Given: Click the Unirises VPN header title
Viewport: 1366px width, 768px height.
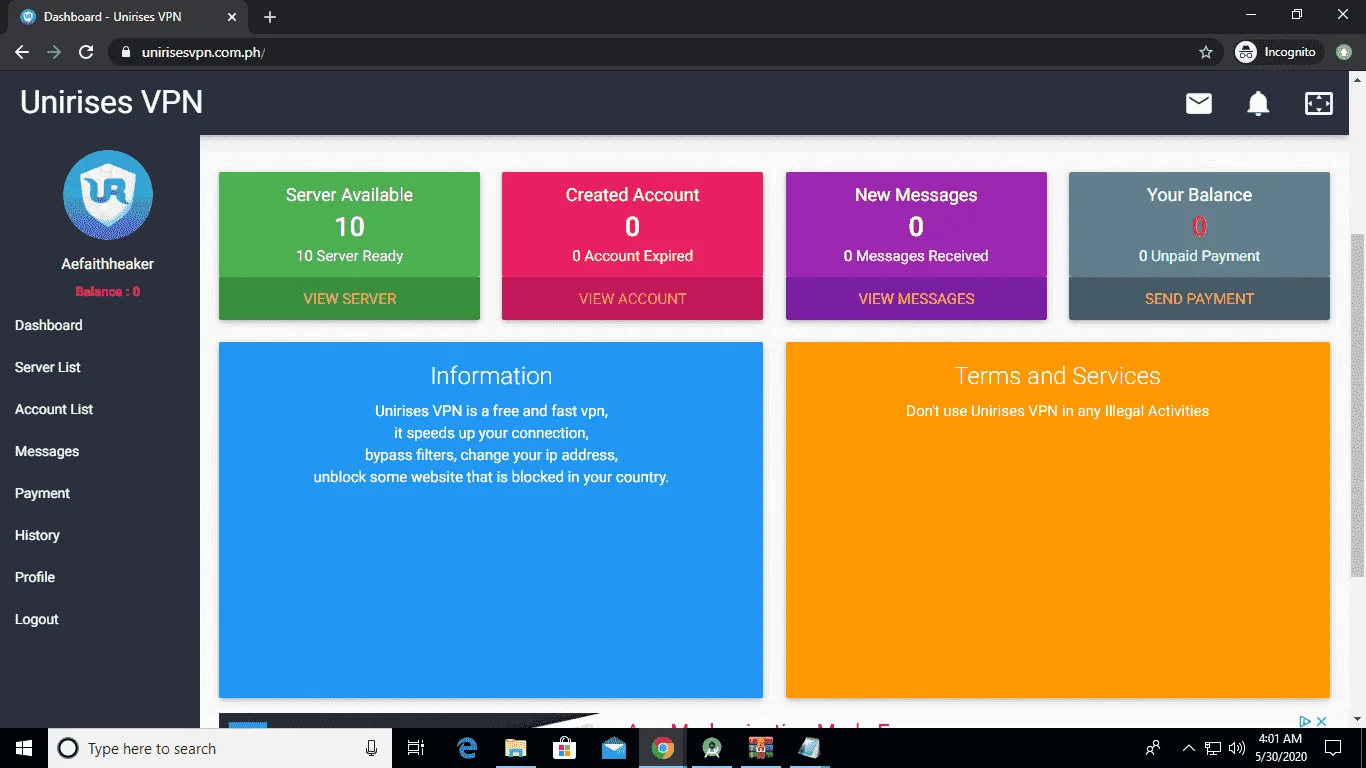Looking at the screenshot, I should pyautogui.click(x=111, y=102).
